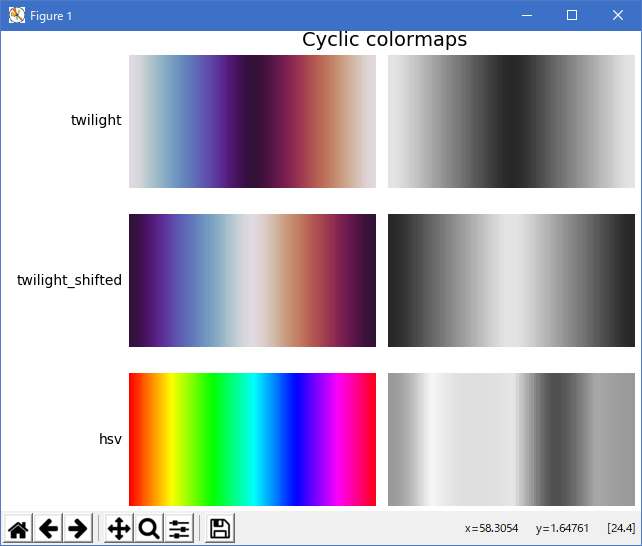Click the x=58.3054 coordinate readout
Viewport: 642px width, 546px height.
(x=491, y=528)
